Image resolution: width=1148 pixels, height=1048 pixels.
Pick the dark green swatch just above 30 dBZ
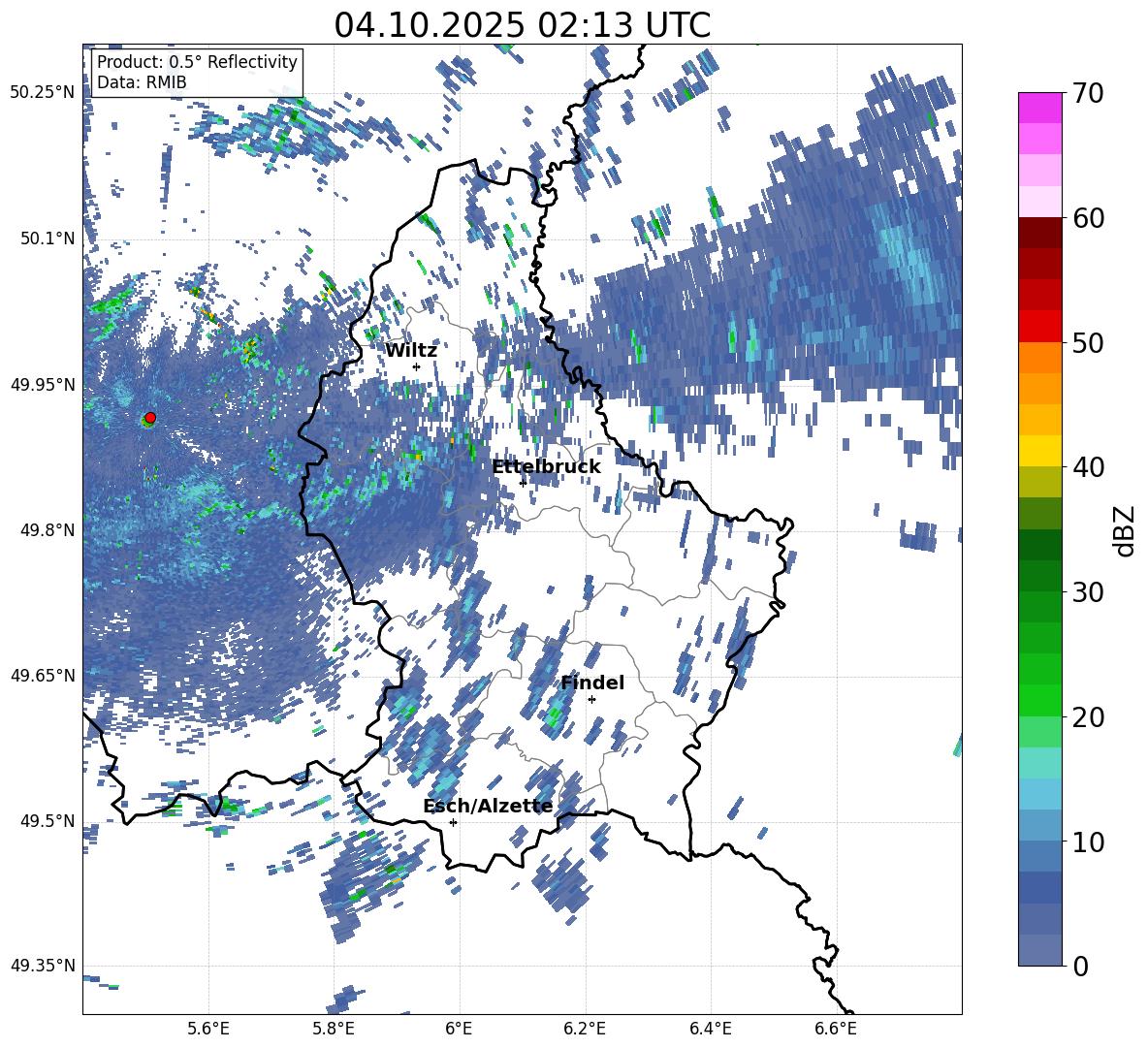[1039, 576]
